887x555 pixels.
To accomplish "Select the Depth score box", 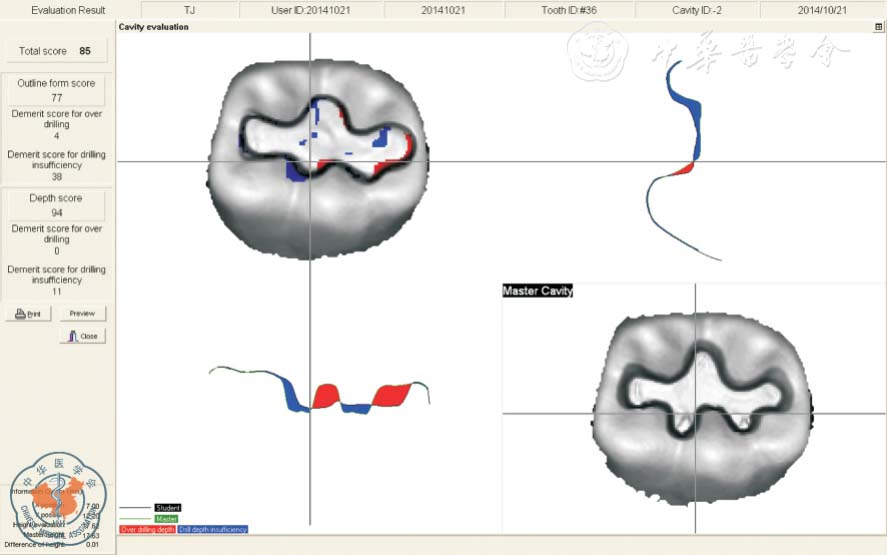I will (56, 204).
